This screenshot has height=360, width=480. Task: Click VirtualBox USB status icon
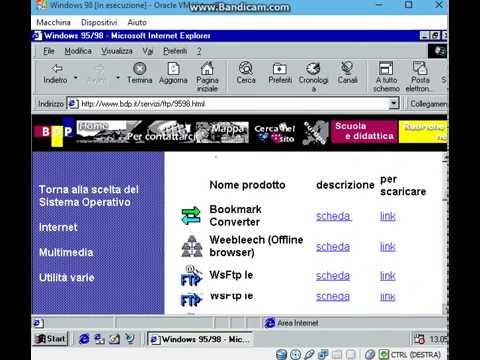pyautogui.click(x=309, y=354)
